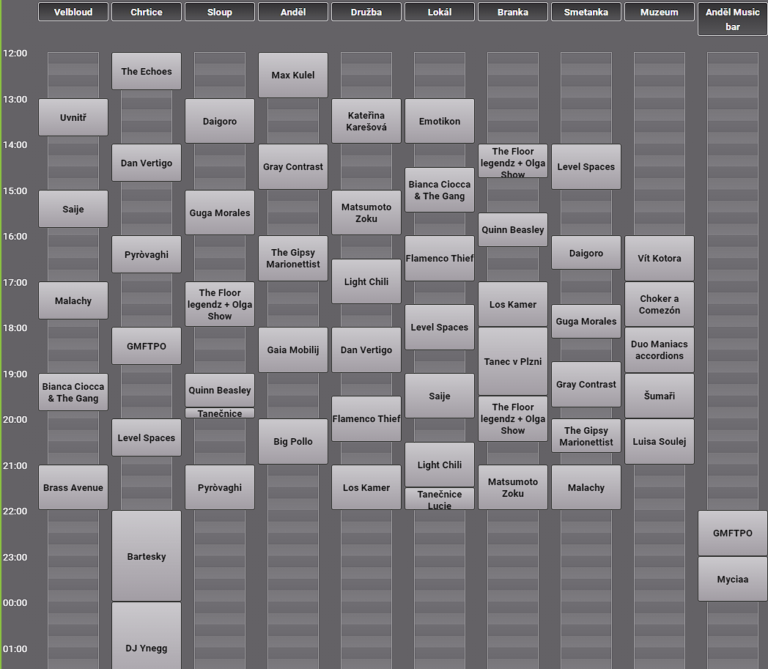Click the Choker a Comezón block

point(659,304)
